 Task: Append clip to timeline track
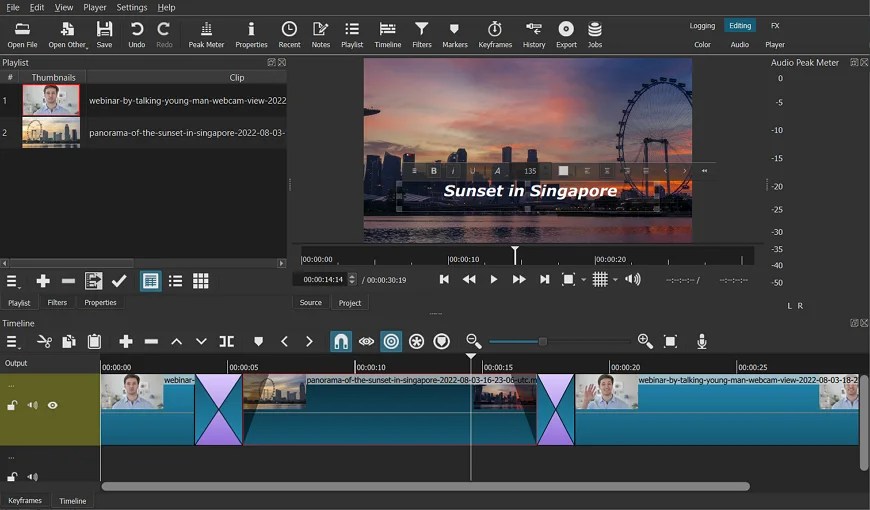click(x=126, y=341)
